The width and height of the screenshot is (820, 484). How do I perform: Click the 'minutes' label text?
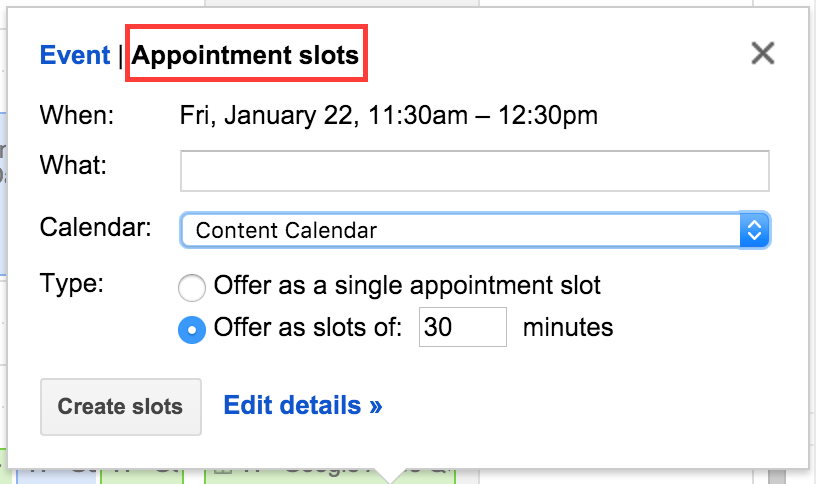[x=568, y=328]
